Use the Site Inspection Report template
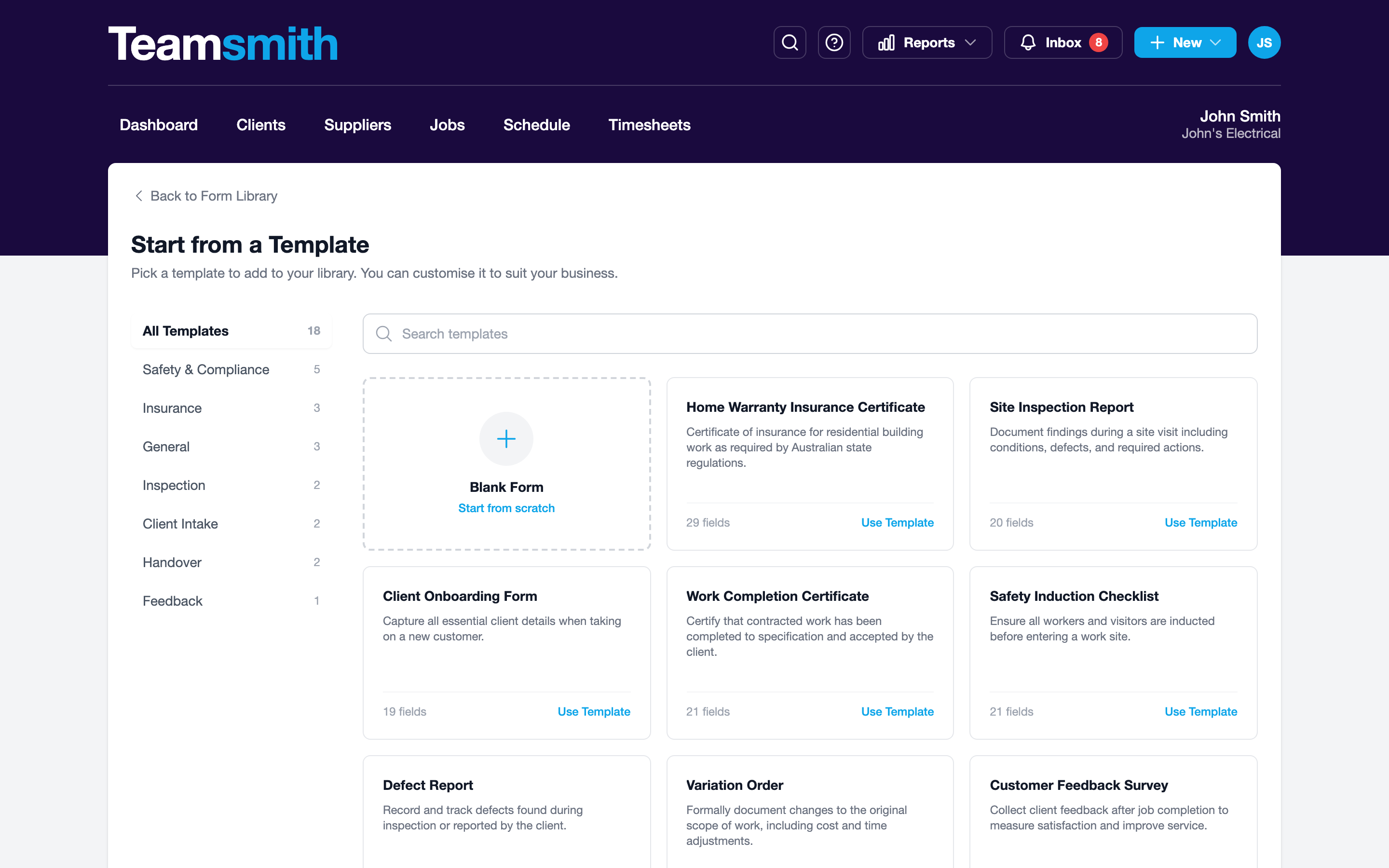 1201,522
